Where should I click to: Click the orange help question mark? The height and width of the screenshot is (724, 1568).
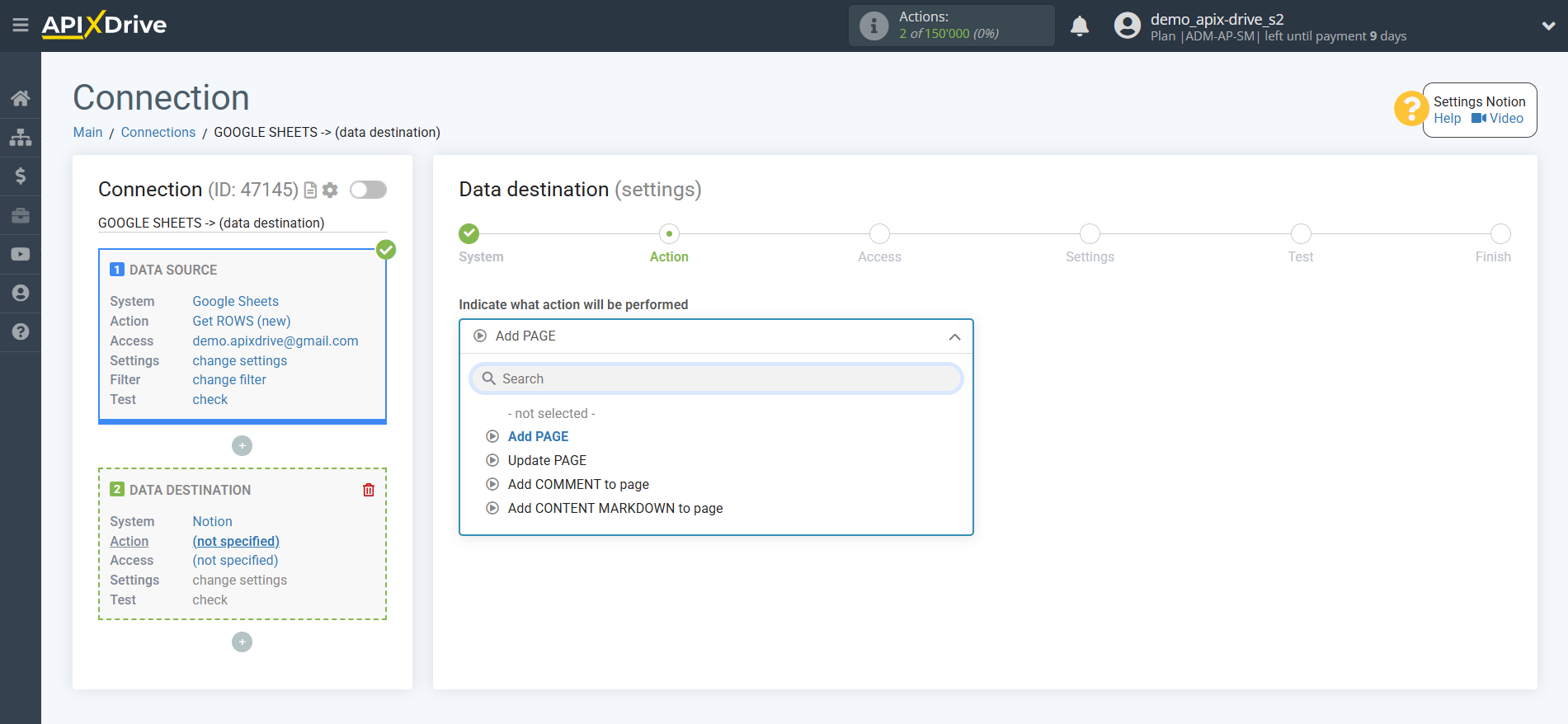[x=1410, y=109]
